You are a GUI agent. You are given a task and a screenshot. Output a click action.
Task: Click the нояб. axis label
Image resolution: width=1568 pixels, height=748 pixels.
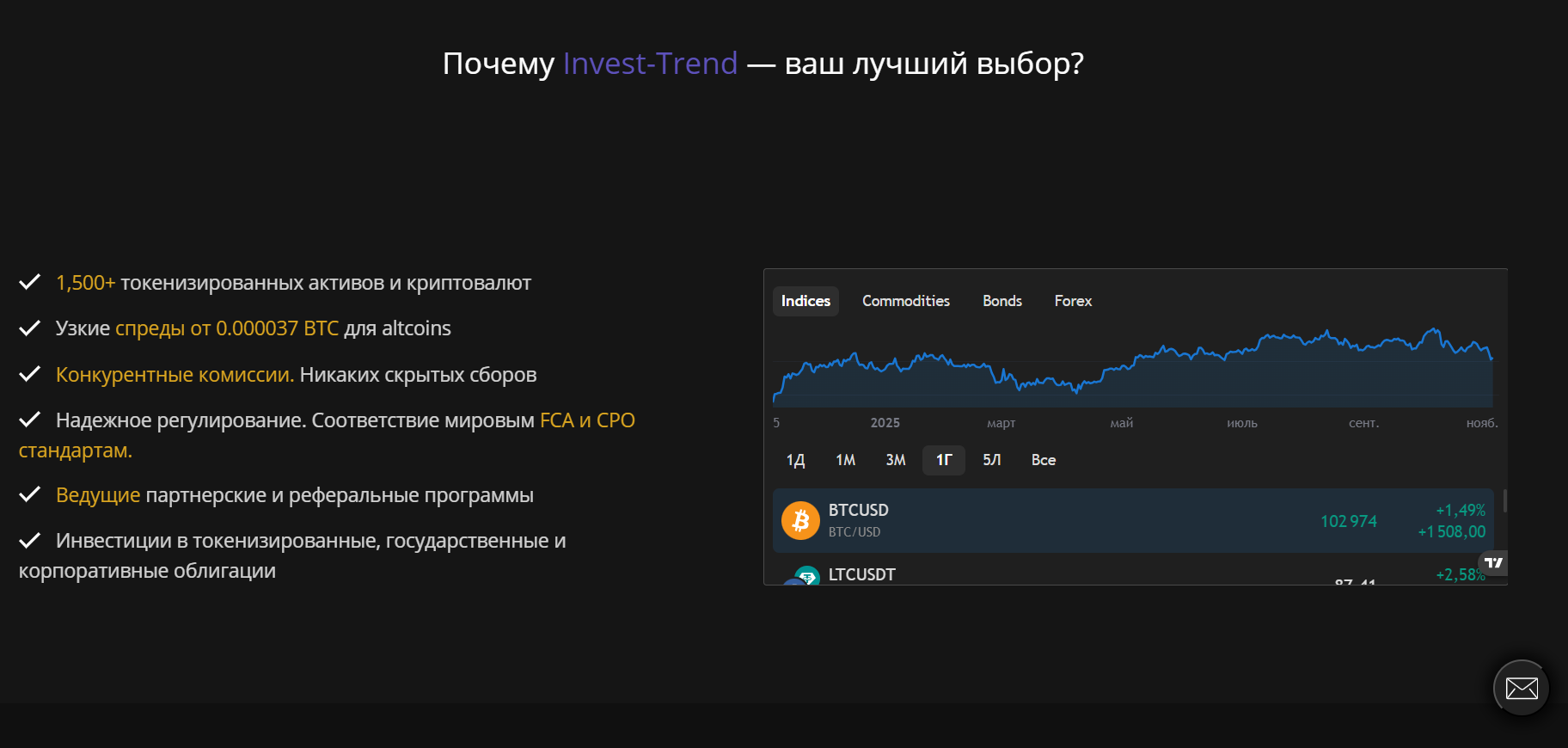point(1482,423)
